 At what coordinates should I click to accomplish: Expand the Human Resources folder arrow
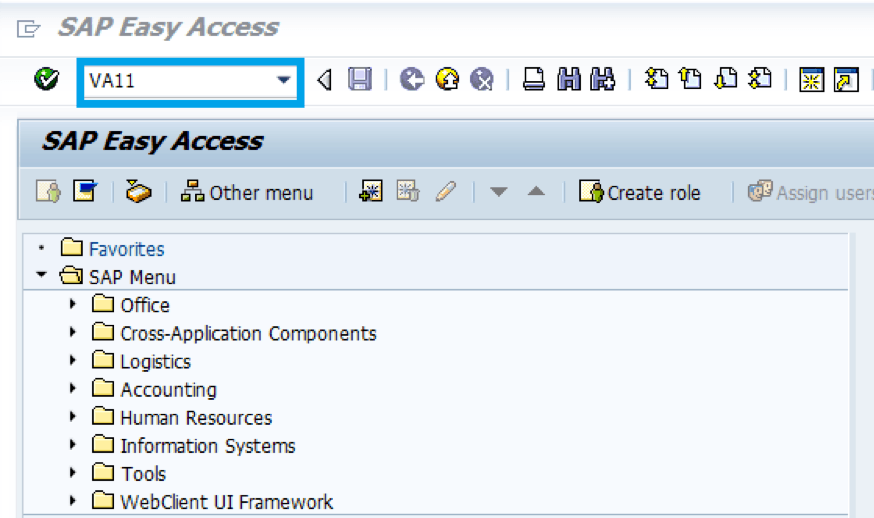coord(72,416)
